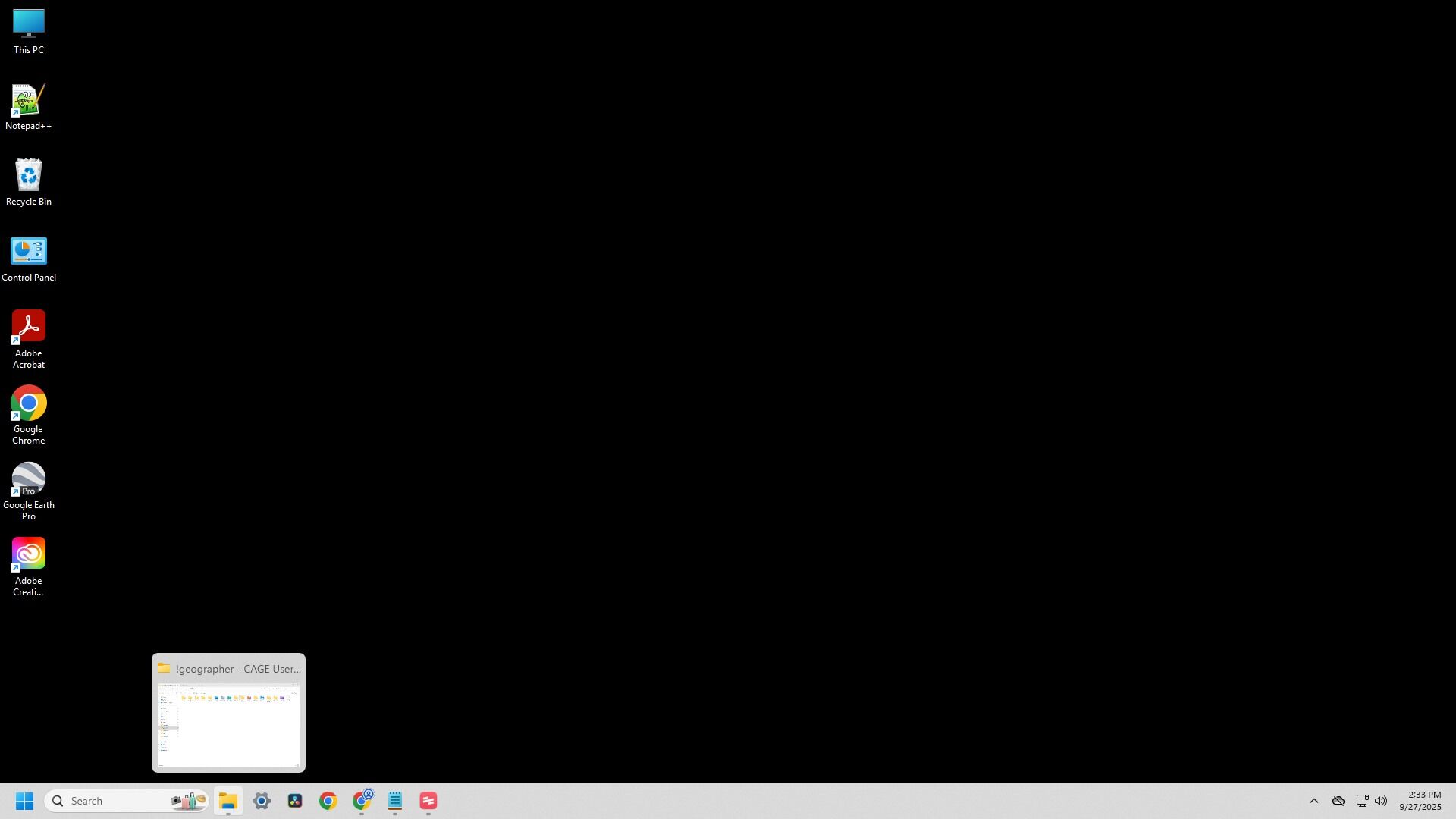Open the Notepad taskbar icon

coord(395,801)
